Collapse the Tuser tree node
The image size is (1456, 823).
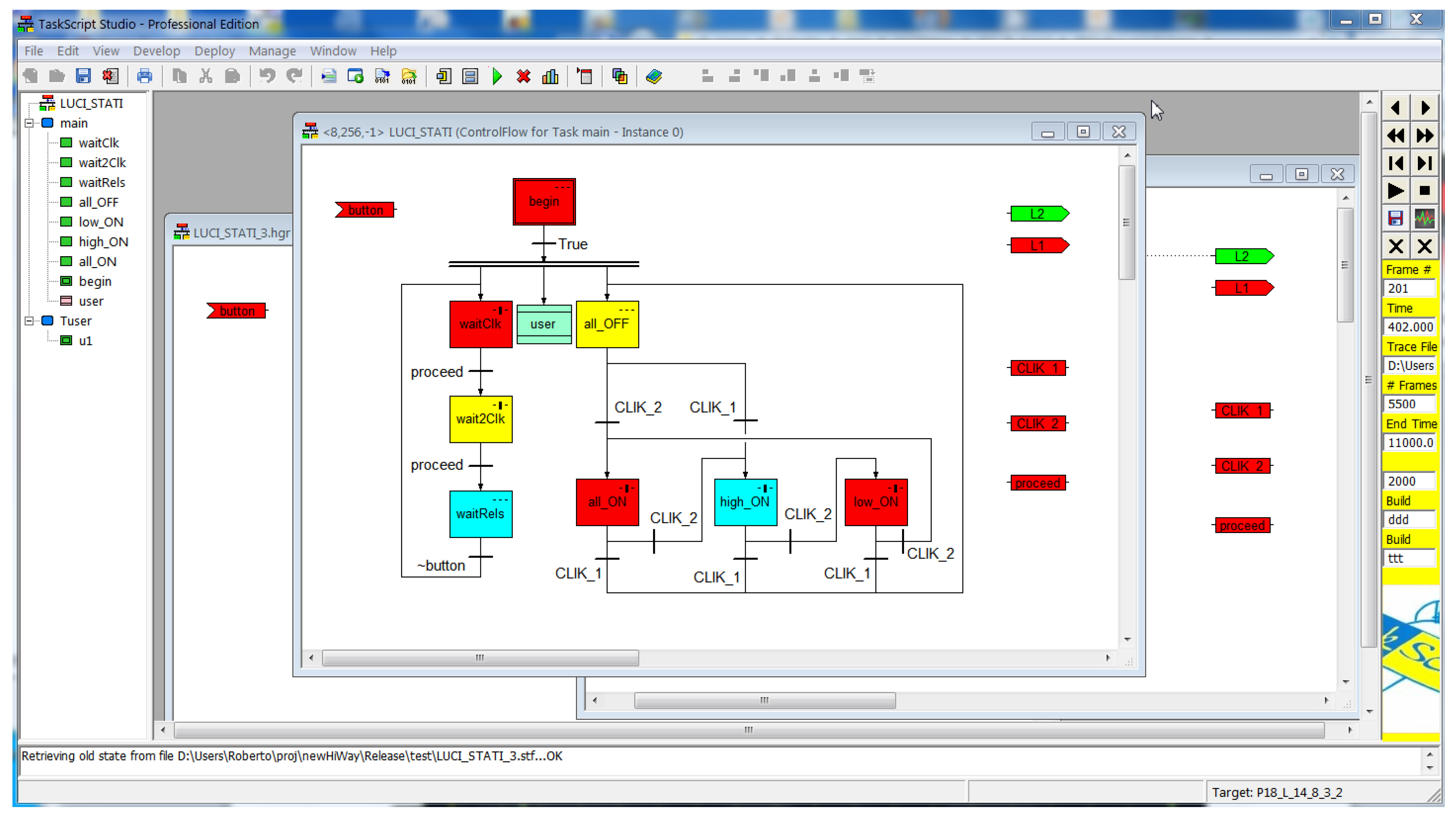tap(29, 321)
